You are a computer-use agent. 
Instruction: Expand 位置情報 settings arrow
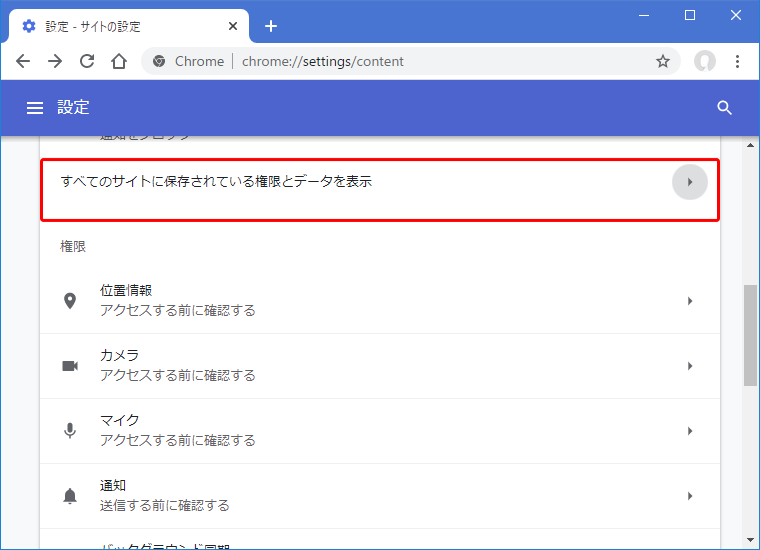tap(689, 301)
